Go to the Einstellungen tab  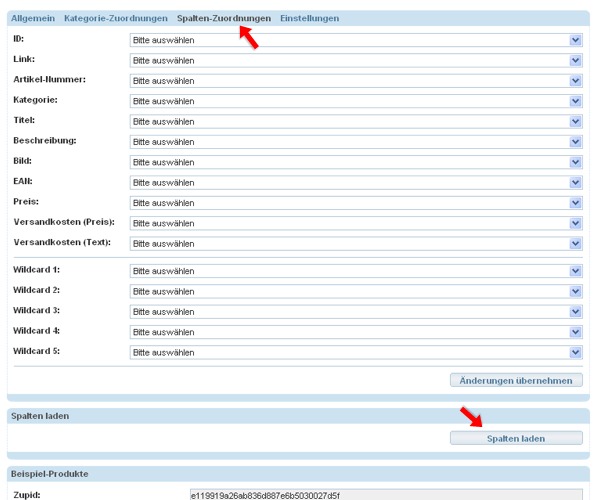point(310,18)
